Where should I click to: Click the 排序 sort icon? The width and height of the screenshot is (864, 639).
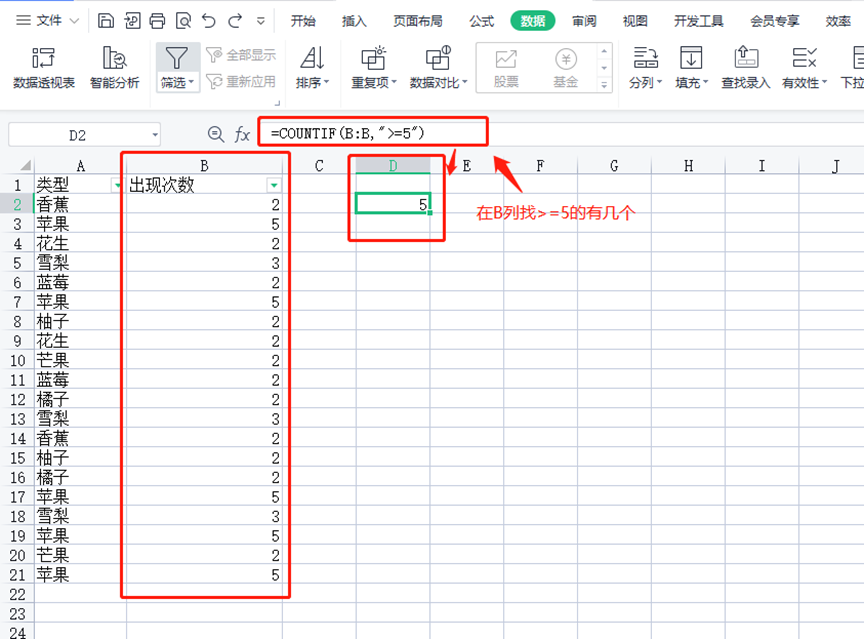coord(312,57)
